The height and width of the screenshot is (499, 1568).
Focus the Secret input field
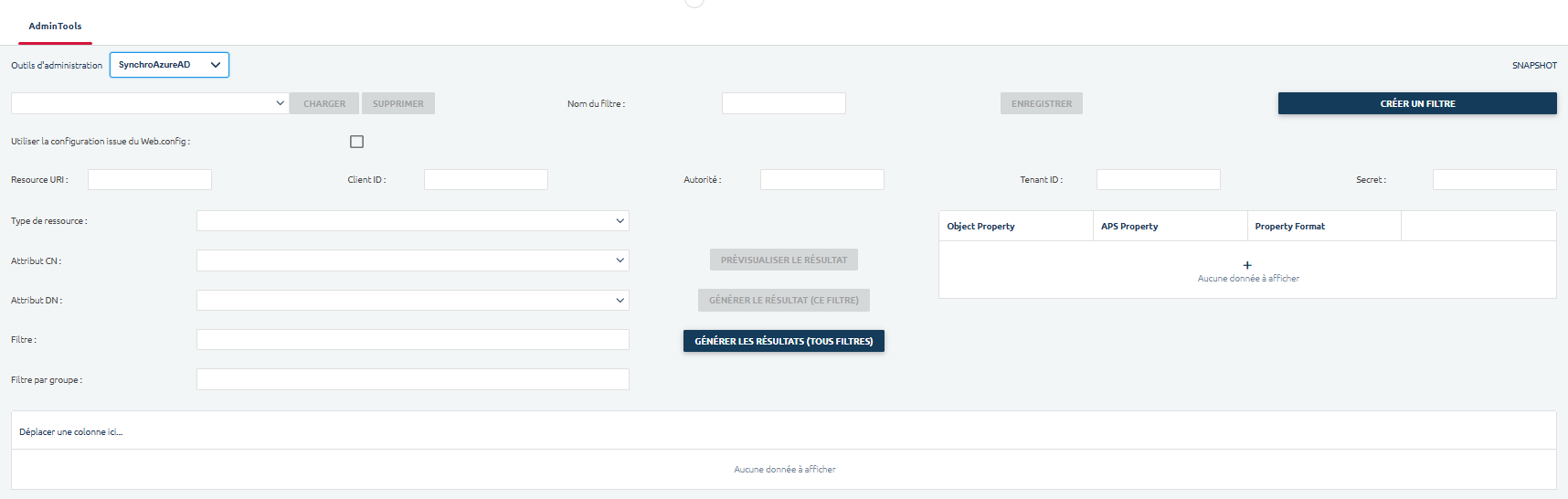pos(1494,180)
